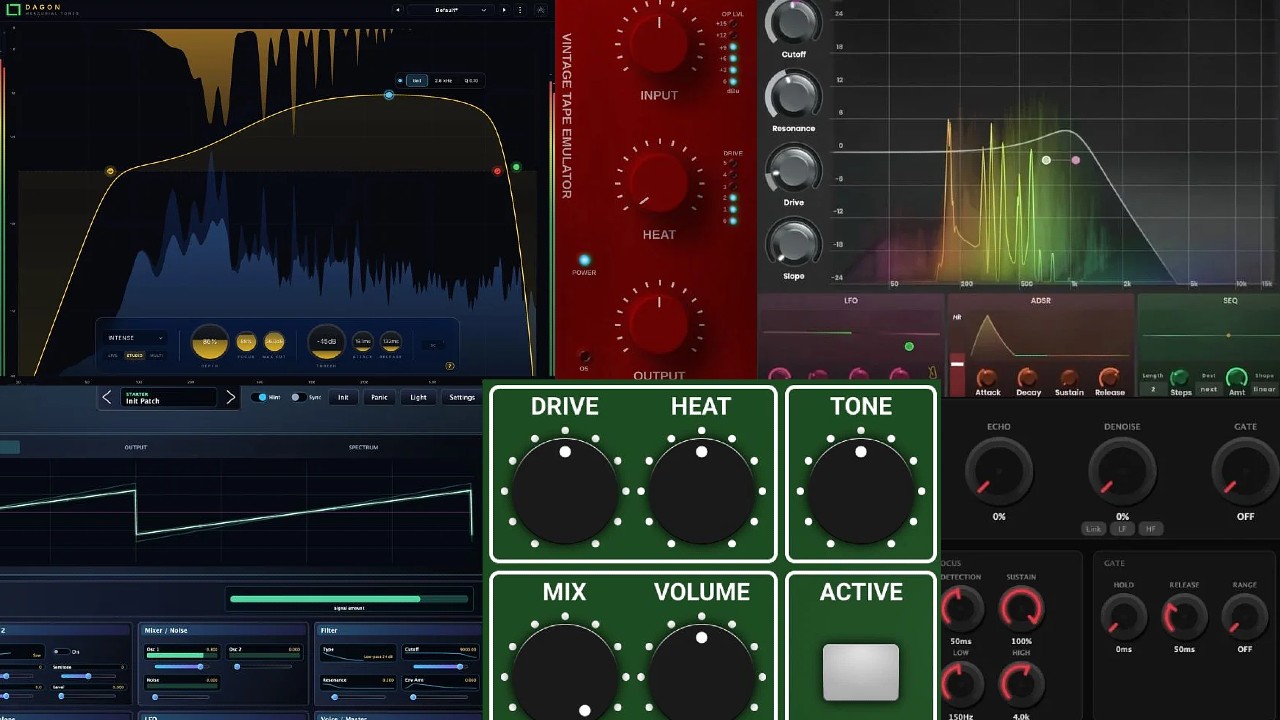Click the Panic button in the synth

379,397
